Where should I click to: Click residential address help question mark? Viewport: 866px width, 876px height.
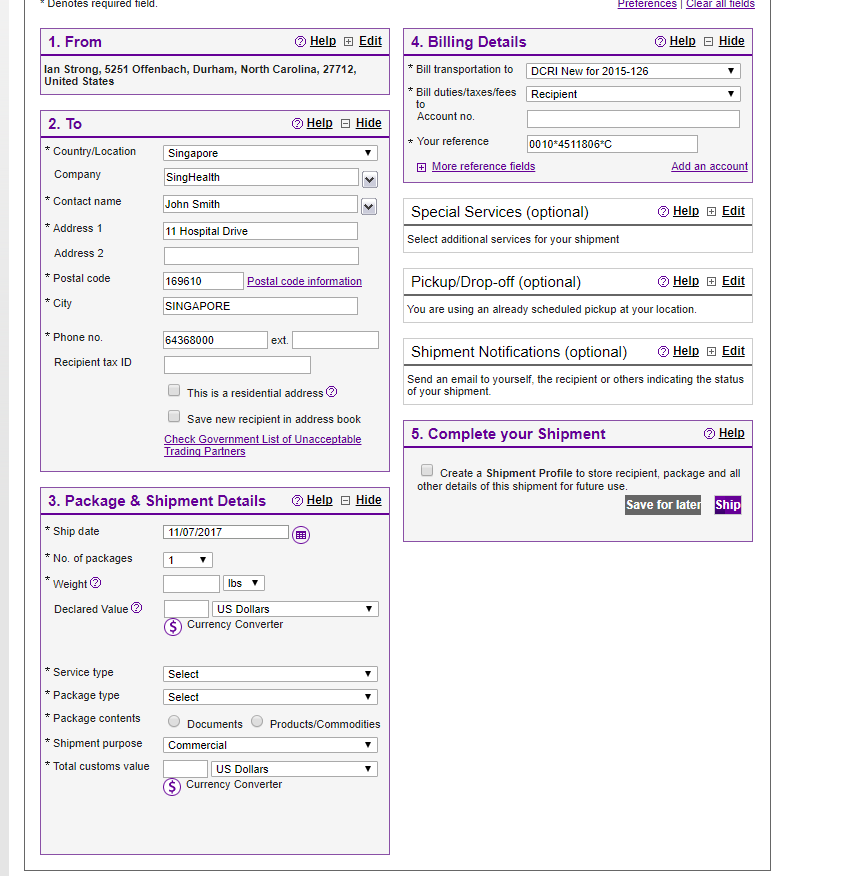tap(332, 392)
